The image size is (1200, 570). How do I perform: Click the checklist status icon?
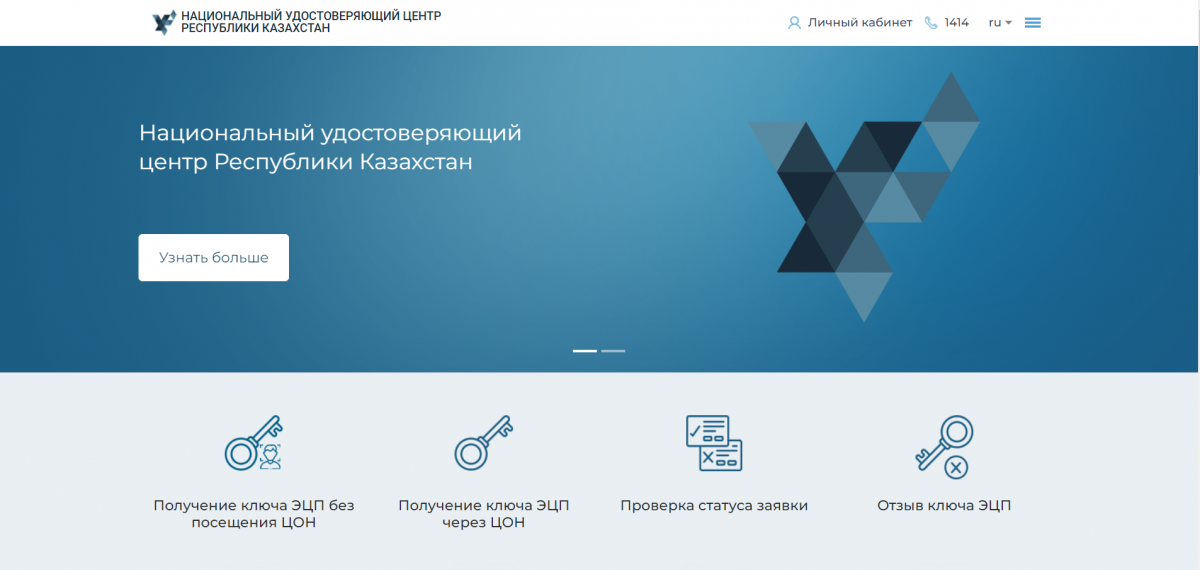point(714,443)
